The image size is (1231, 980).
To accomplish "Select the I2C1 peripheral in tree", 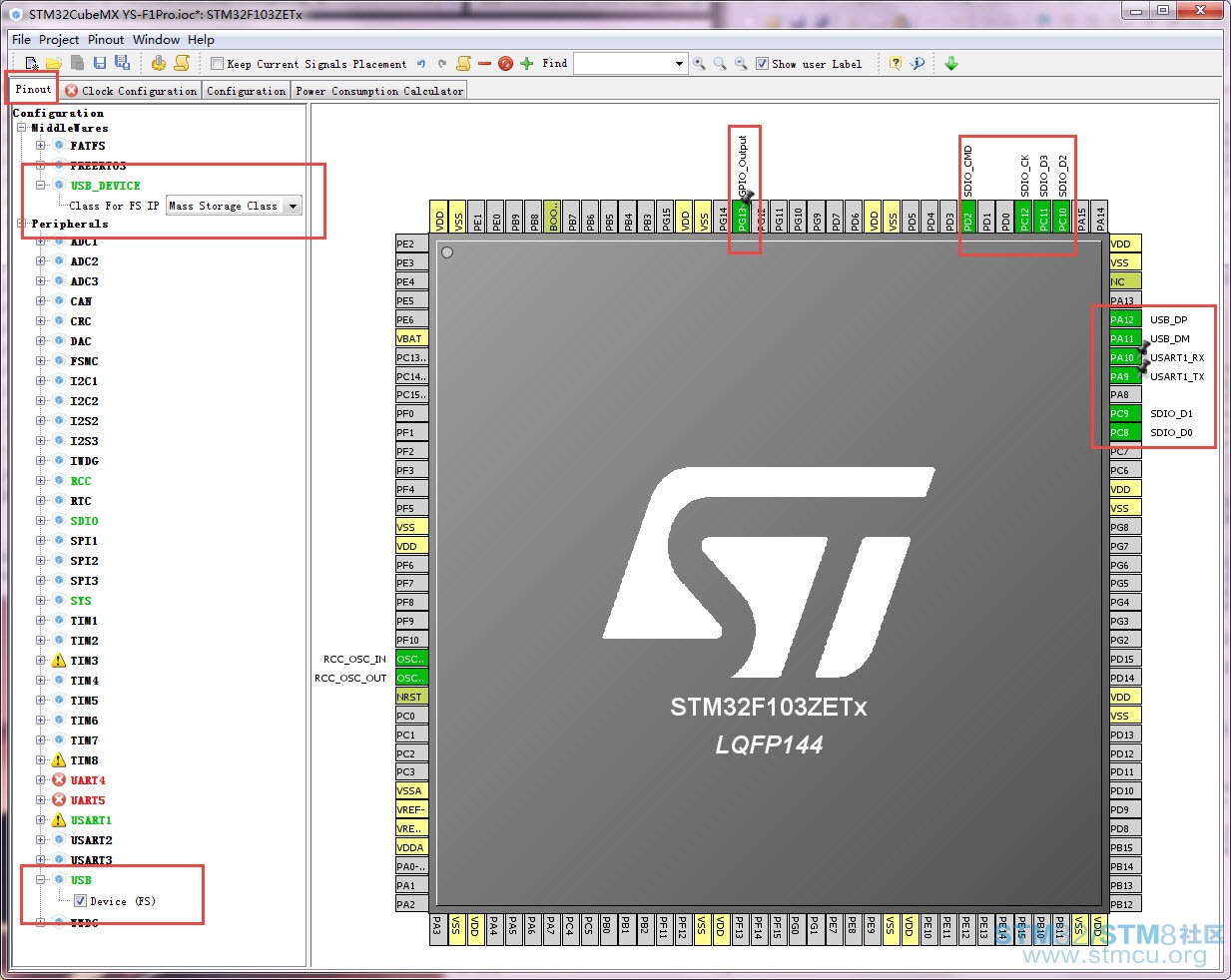I will pos(84,381).
